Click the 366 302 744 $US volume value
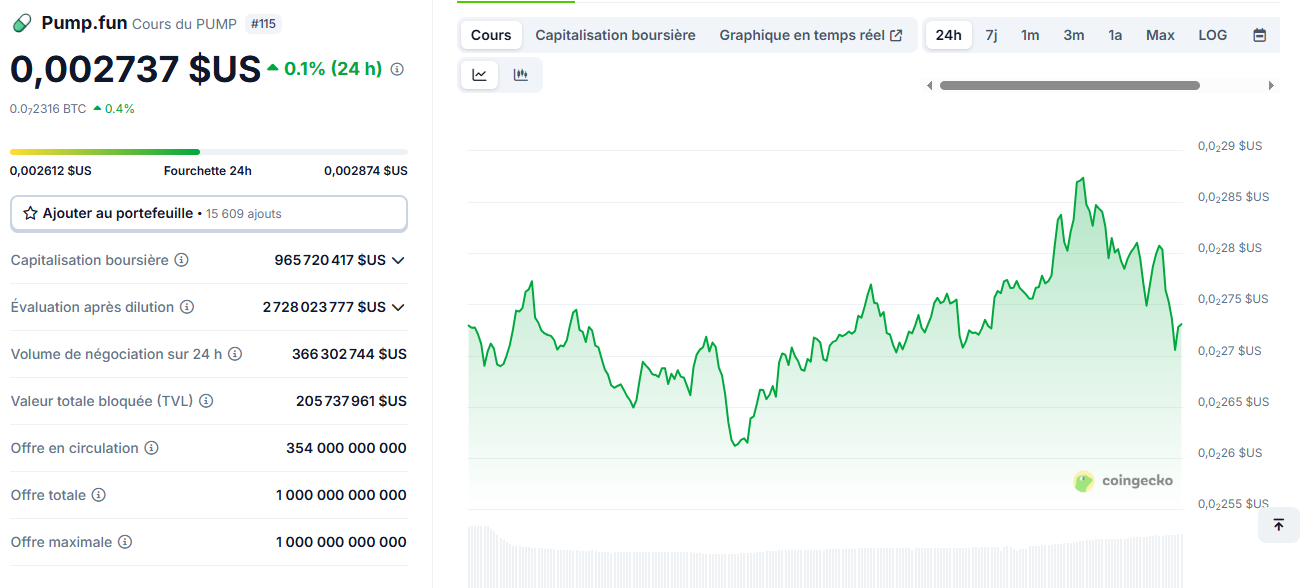 pos(349,354)
